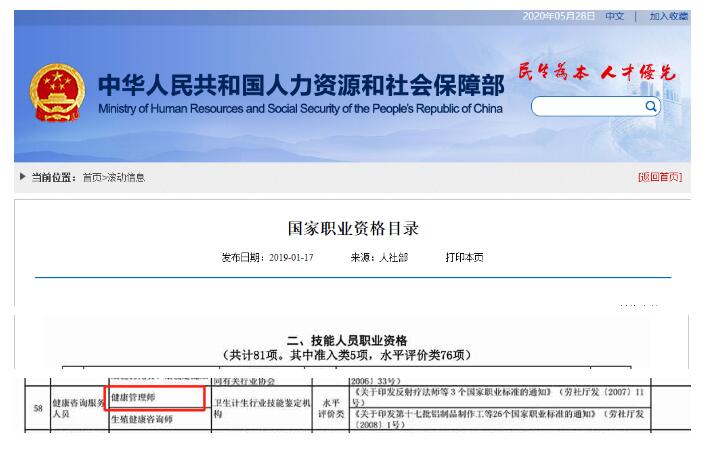The height and width of the screenshot is (450, 706).
Task: Click the 二、技能人员职业资格 section heading
Action: pos(346,341)
